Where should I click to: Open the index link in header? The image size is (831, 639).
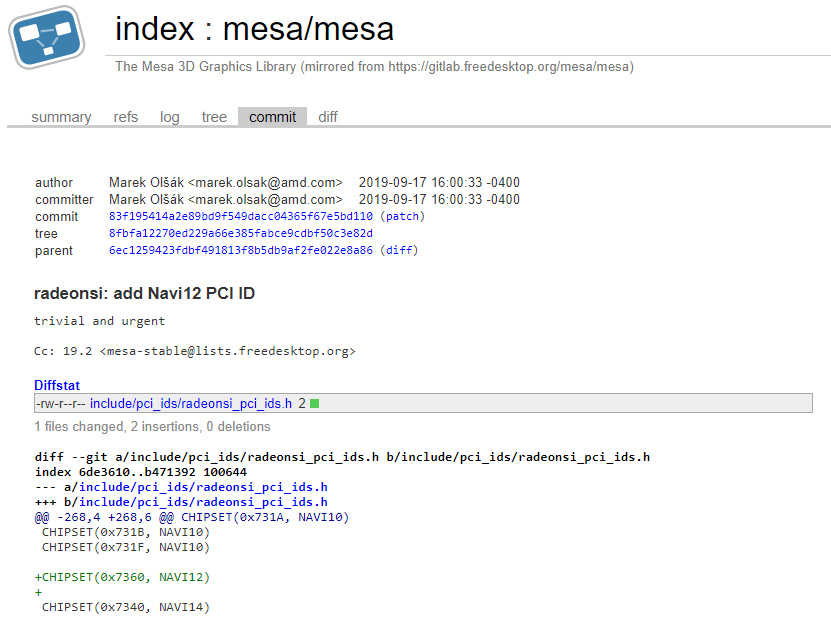point(154,29)
